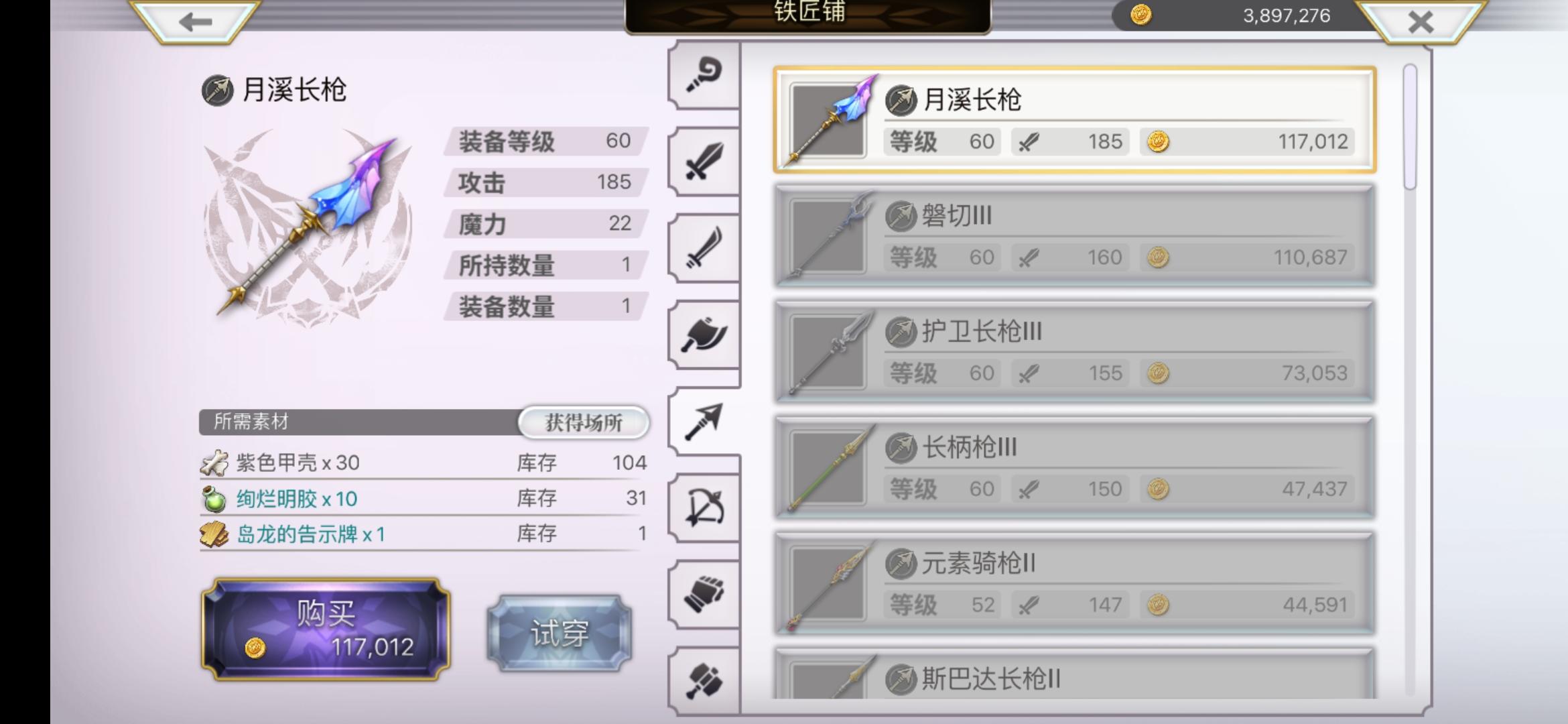Open the 绚烂明胶 material link
1568x724 pixels.
[x=297, y=499]
